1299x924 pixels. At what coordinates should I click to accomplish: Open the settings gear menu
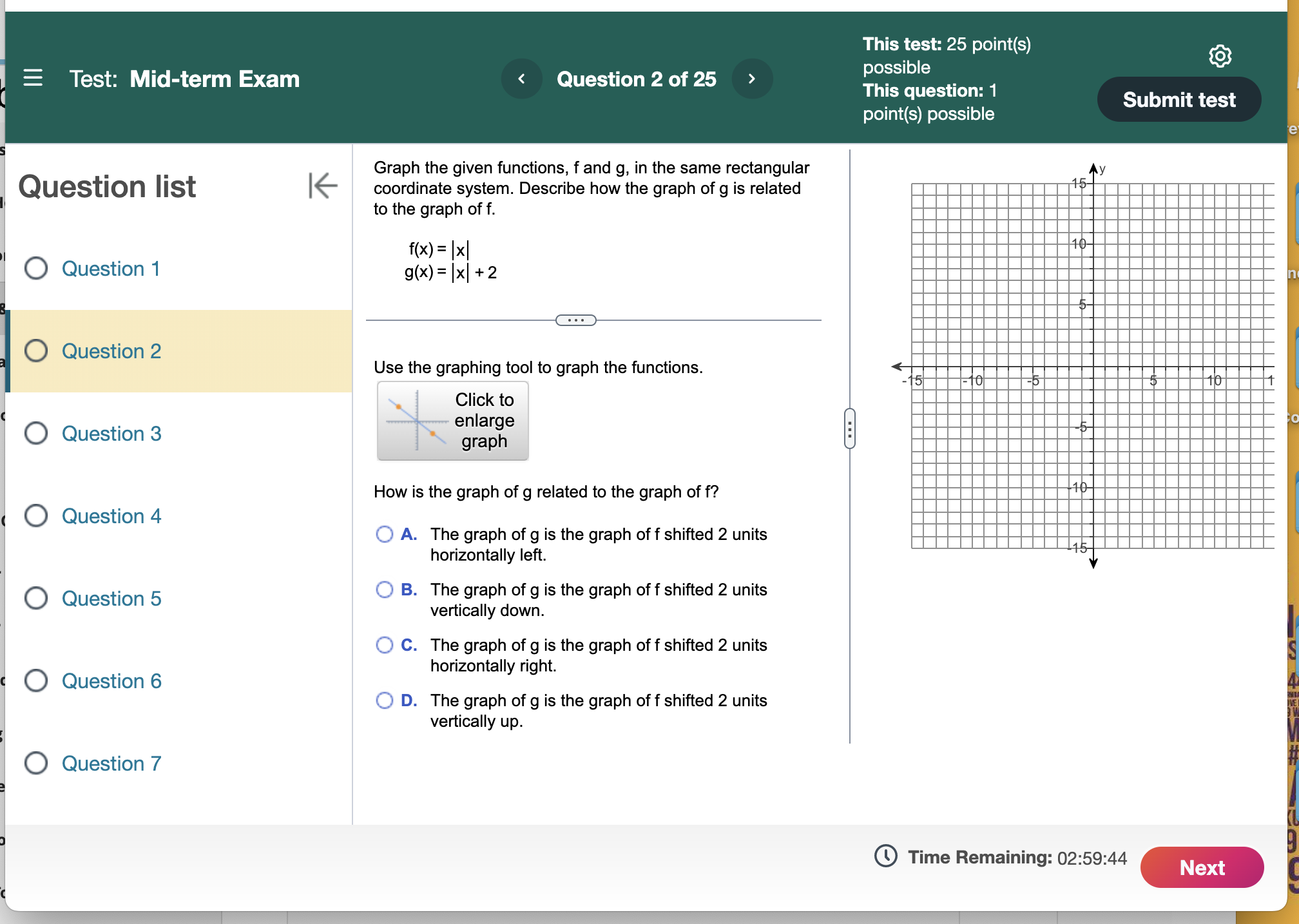tap(1221, 56)
